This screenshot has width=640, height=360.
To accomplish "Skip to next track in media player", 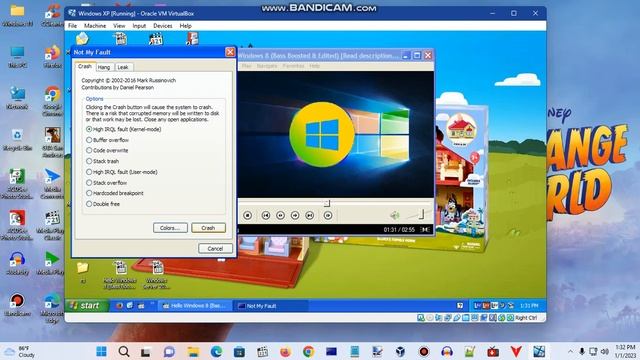I will pos(310,215).
